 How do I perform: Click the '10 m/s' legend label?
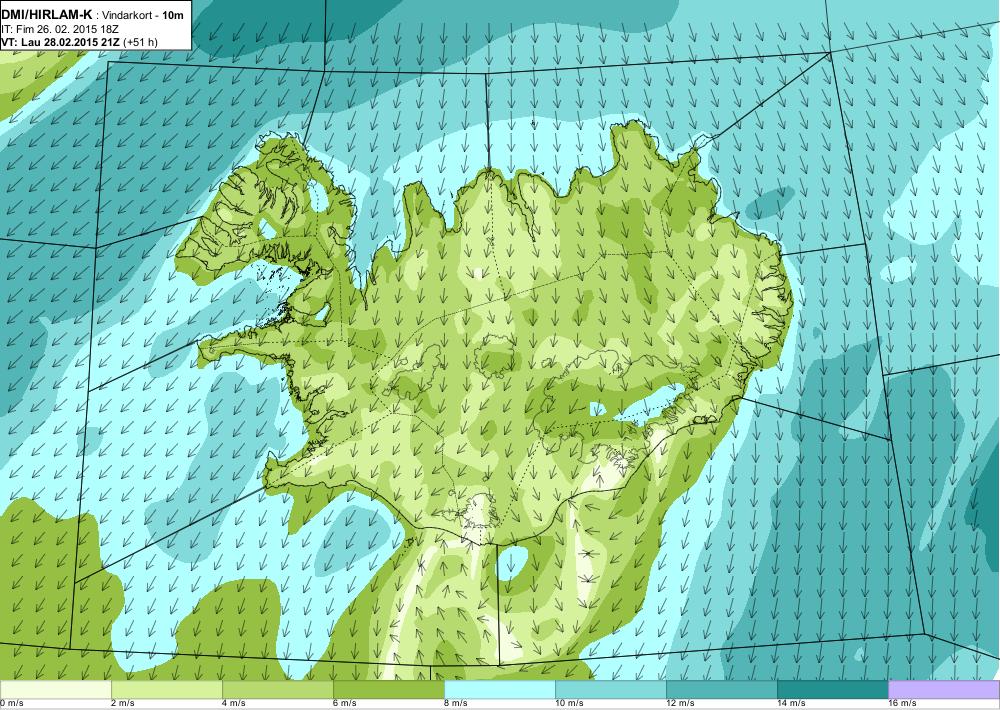(569, 704)
